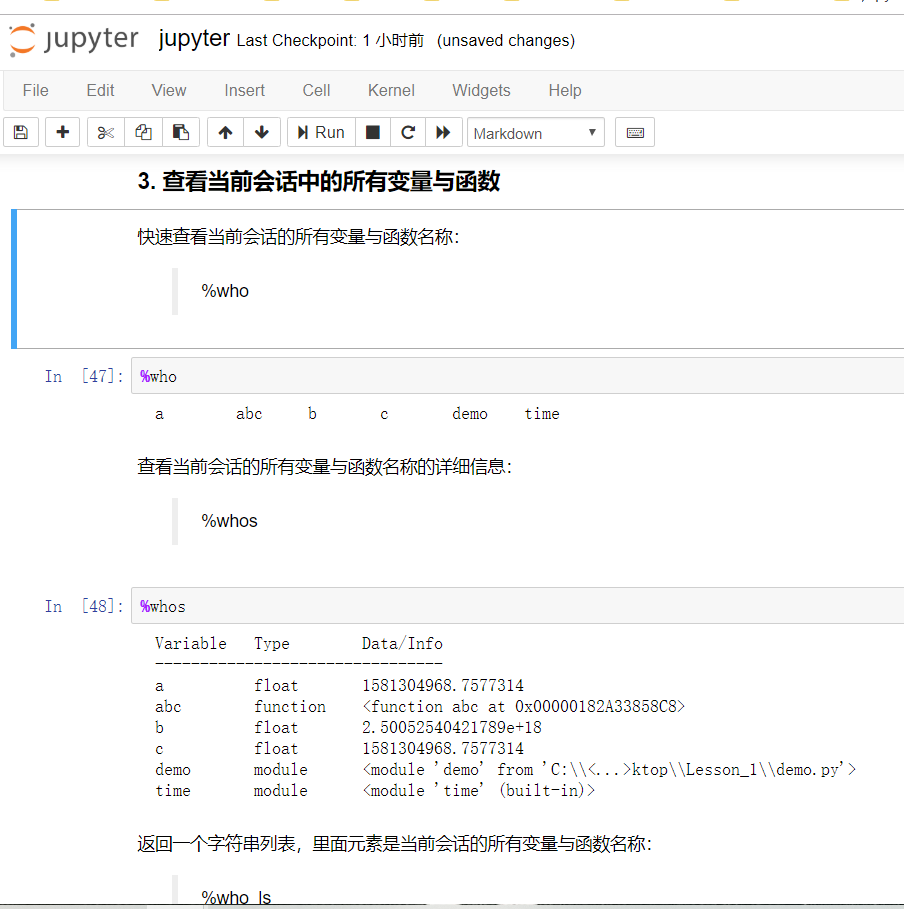The image size is (904, 909).
Task: Select markdown text 快速查看当前会话的所有变量与函数名称
Action: pos(298,237)
